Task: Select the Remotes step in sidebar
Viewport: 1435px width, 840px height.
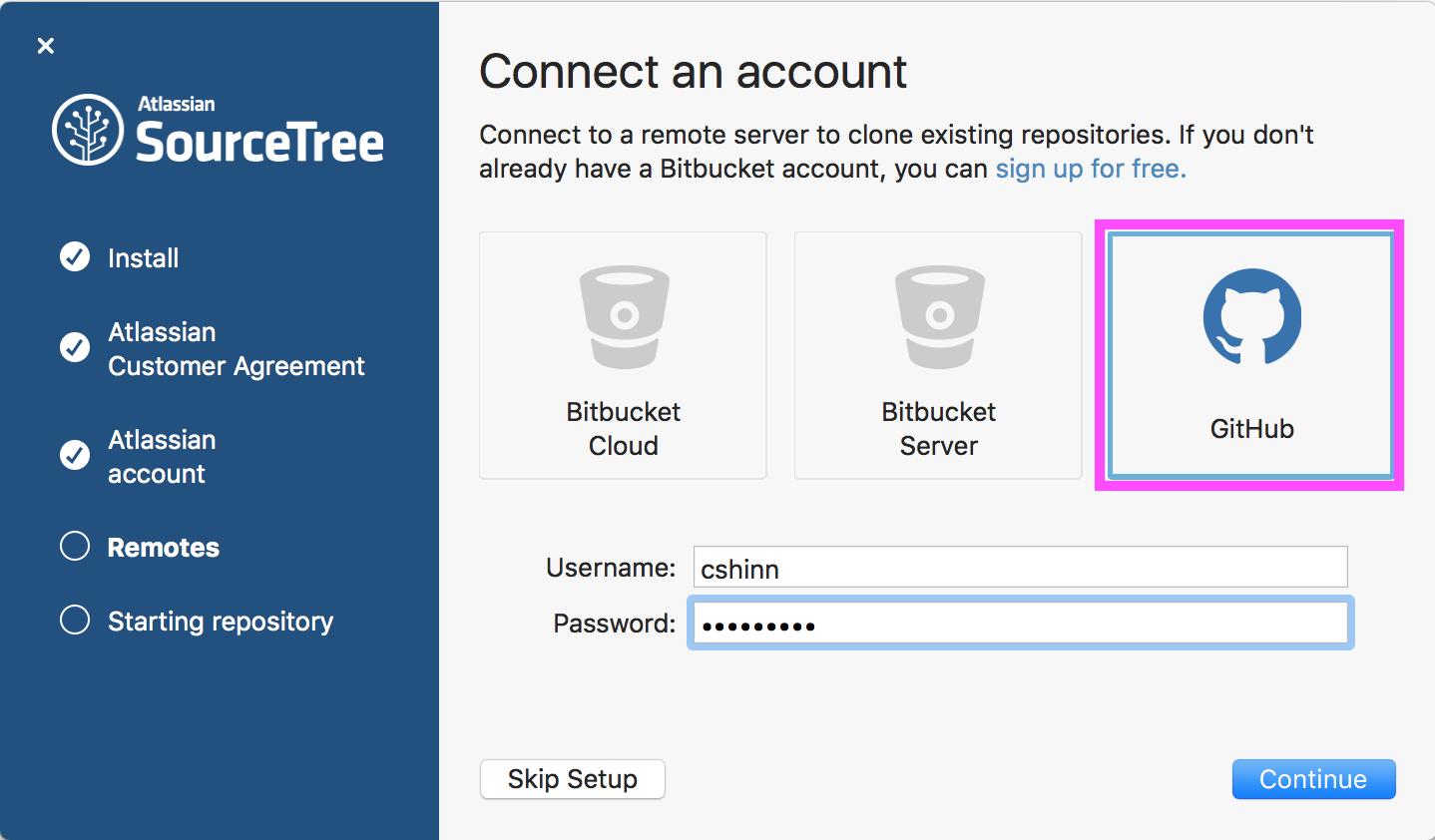Action: pyautogui.click(x=163, y=547)
